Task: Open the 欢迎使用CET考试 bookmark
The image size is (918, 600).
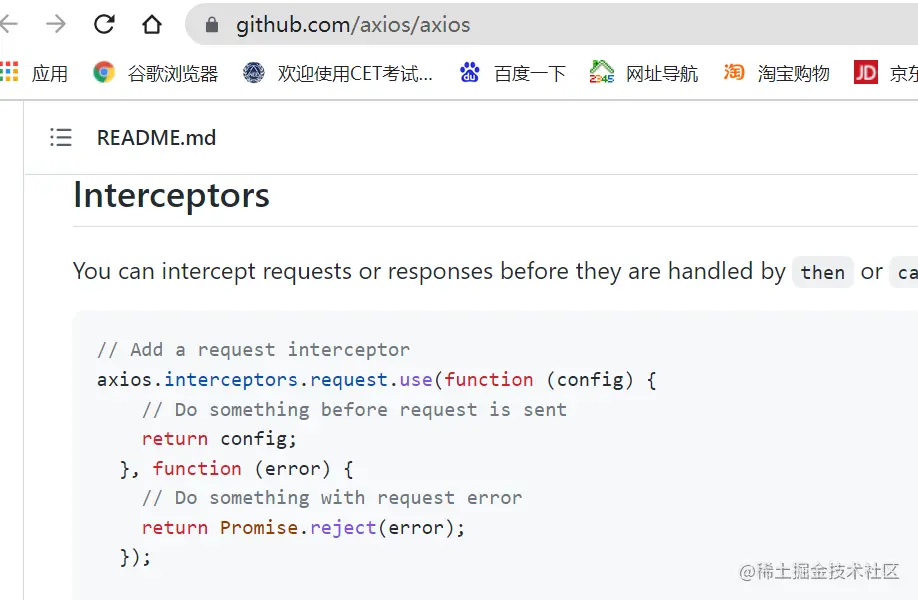Action: coord(338,73)
